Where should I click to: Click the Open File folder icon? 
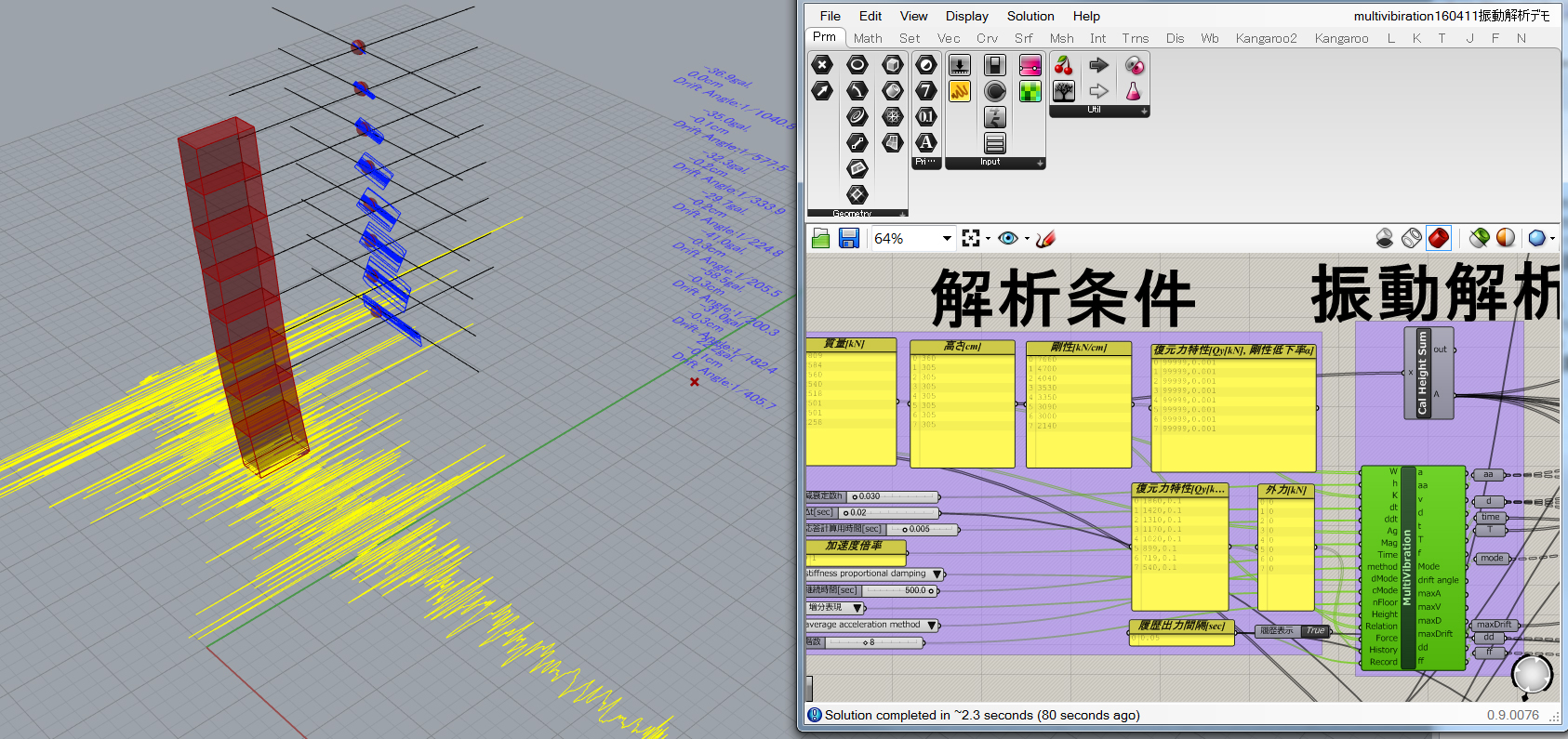click(820, 239)
